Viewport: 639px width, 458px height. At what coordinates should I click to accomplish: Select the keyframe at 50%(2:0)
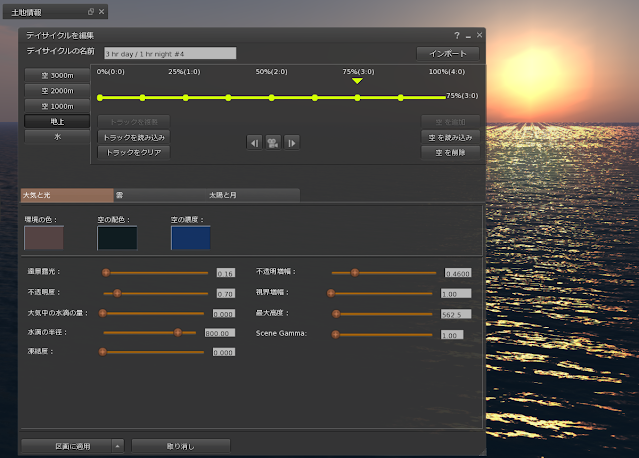point(271,97)
